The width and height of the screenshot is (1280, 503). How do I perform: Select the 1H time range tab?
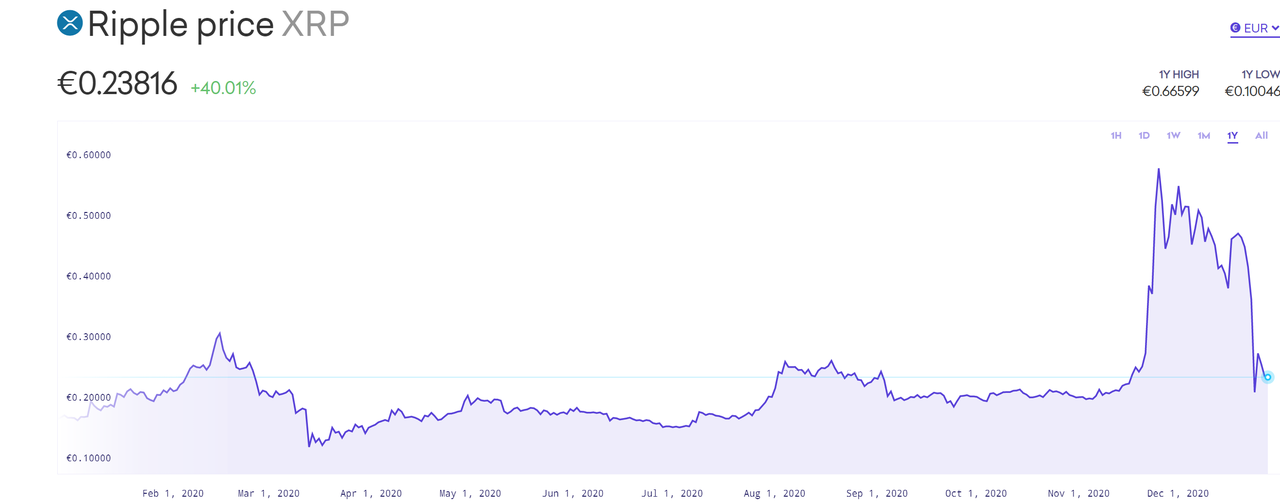click(x=1116, y=136)
